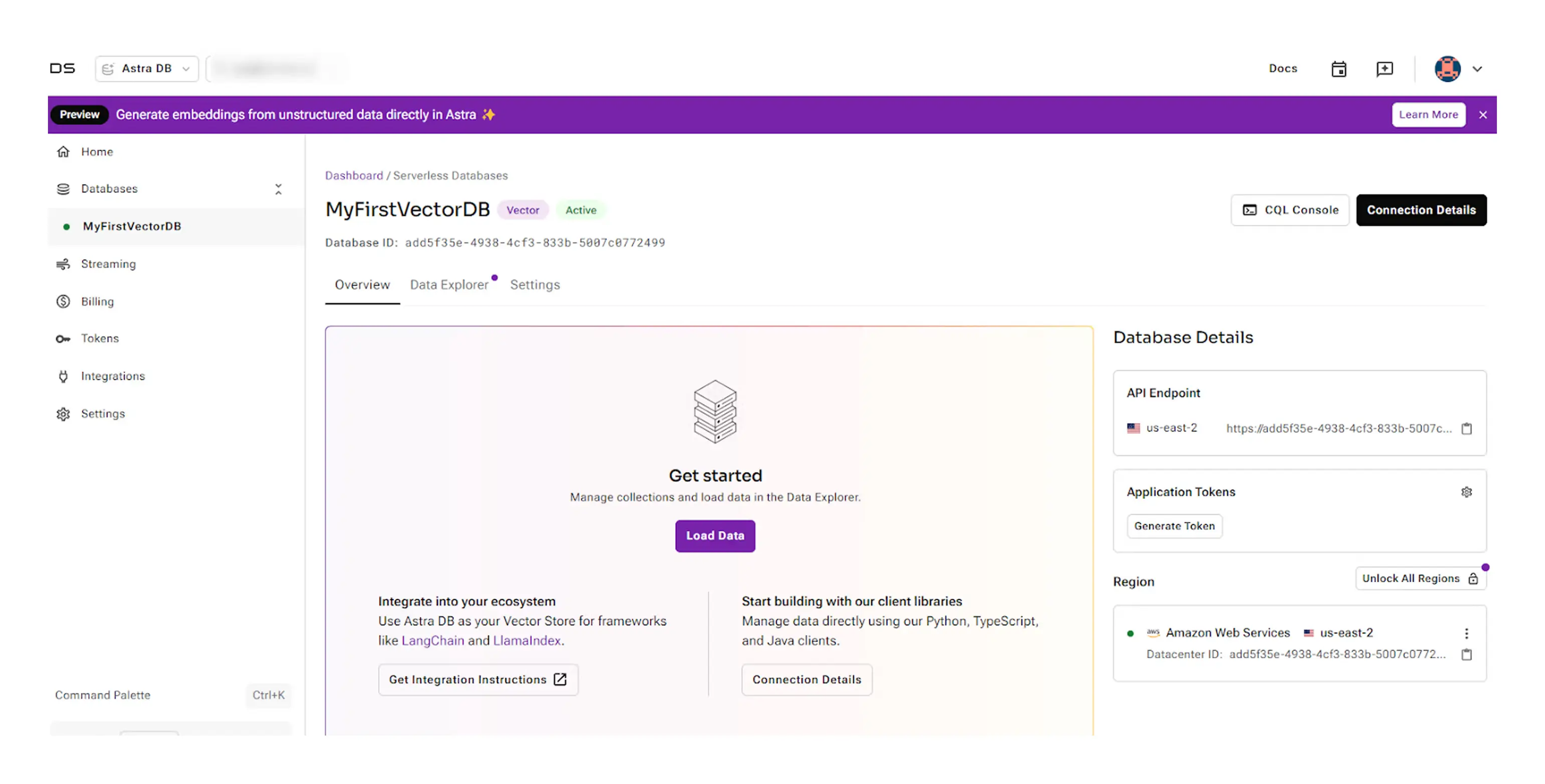Open the calendar icon in header

tap(1339, 69)
